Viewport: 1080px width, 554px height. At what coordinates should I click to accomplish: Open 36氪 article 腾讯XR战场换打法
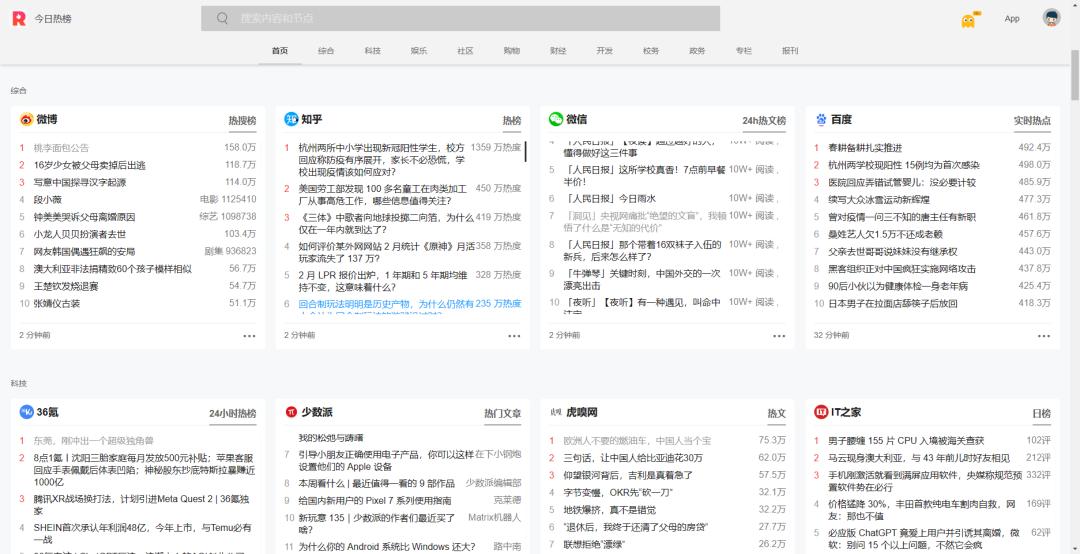tap(142, 505)
